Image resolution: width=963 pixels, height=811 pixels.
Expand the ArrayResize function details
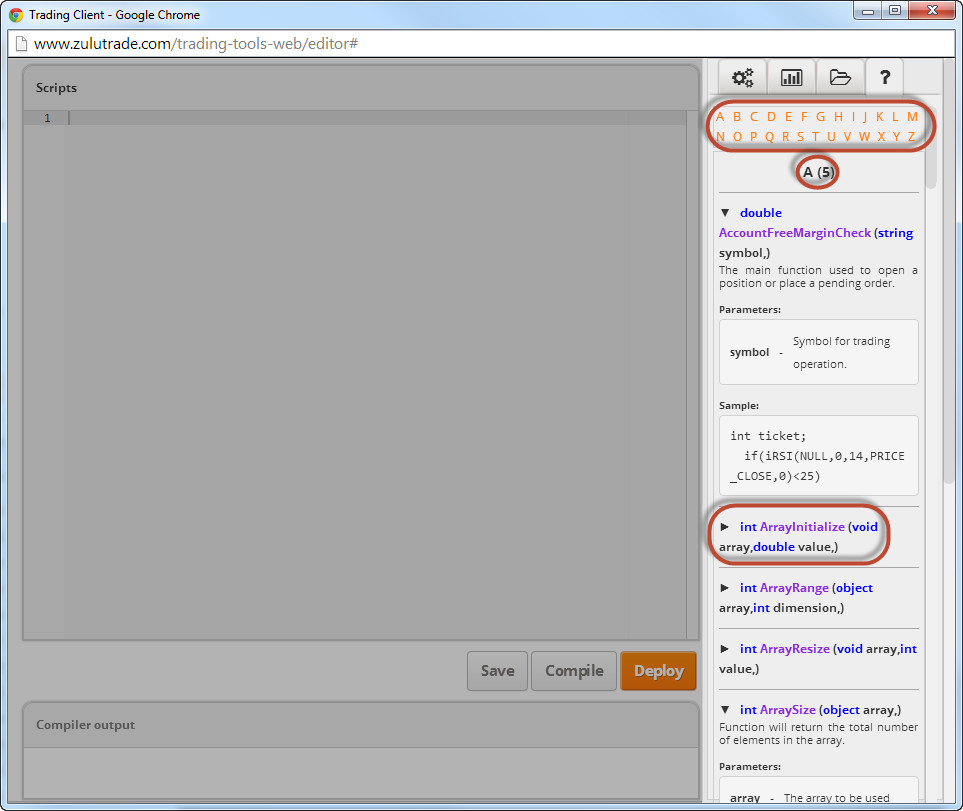pyautogui.click(x=725, y=649)
